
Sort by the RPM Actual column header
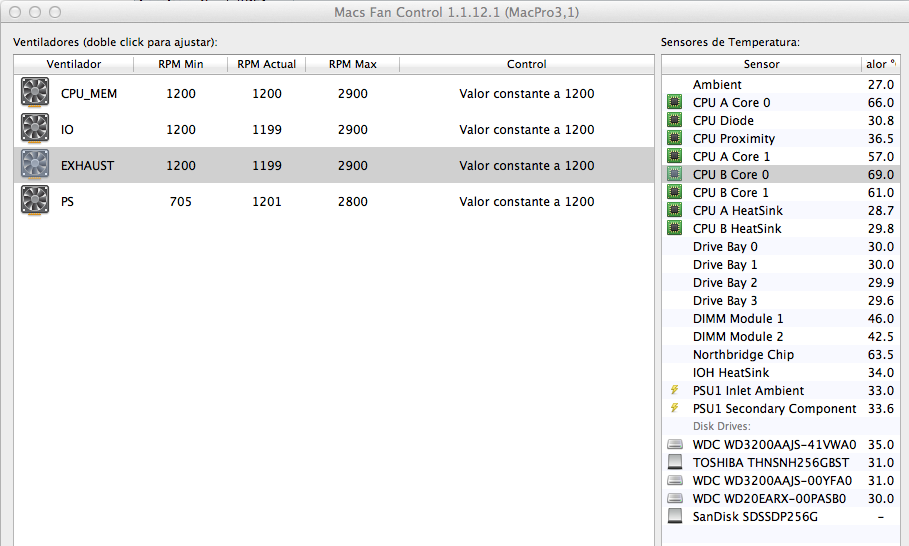point(266,64)
